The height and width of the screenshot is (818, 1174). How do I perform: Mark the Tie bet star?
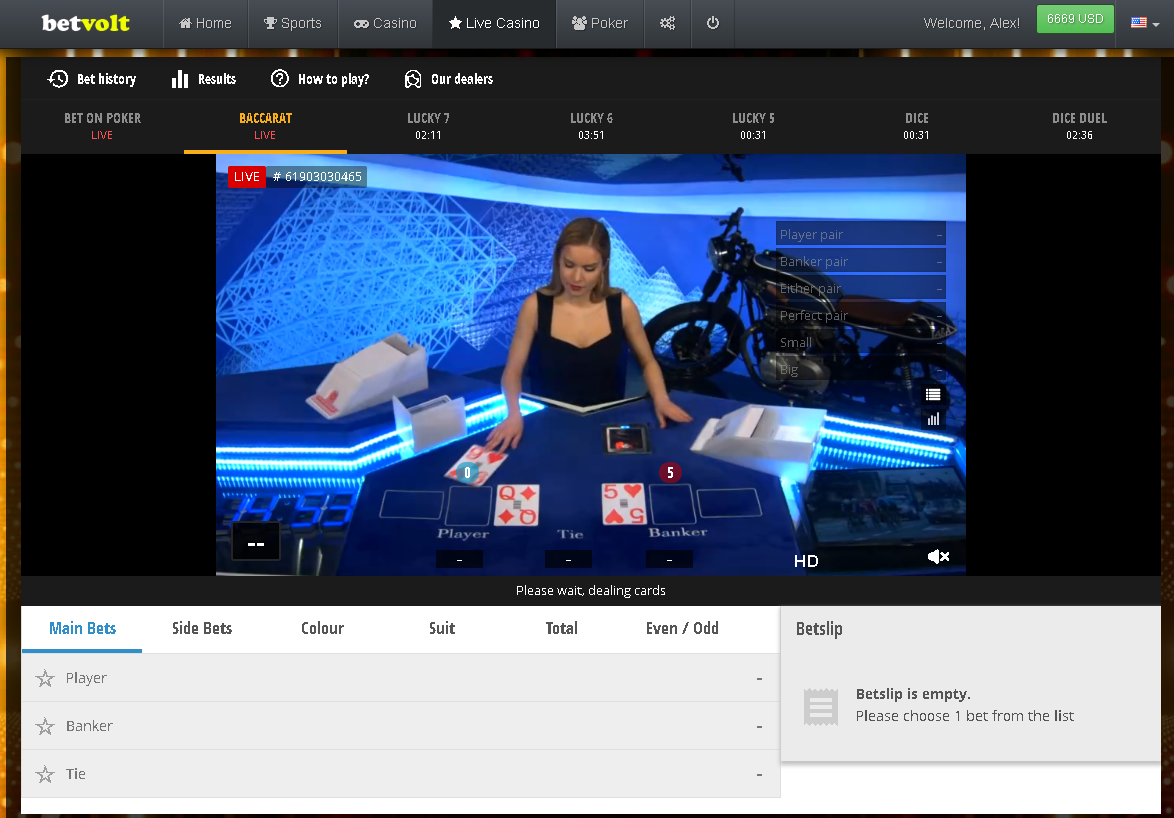(45, 775)
